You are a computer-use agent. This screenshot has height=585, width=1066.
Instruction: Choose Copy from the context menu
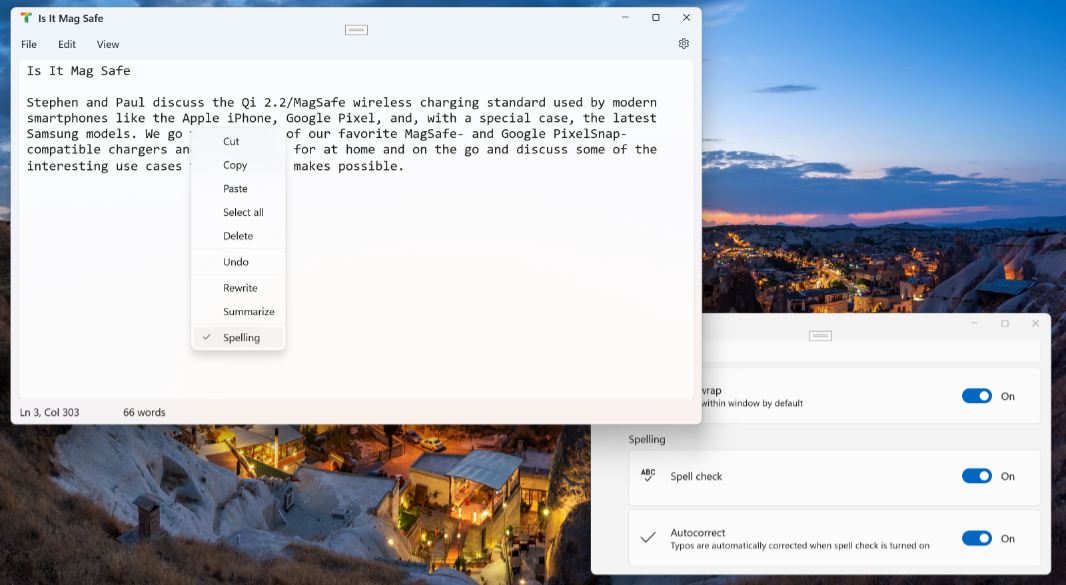[x=235, y=165]
